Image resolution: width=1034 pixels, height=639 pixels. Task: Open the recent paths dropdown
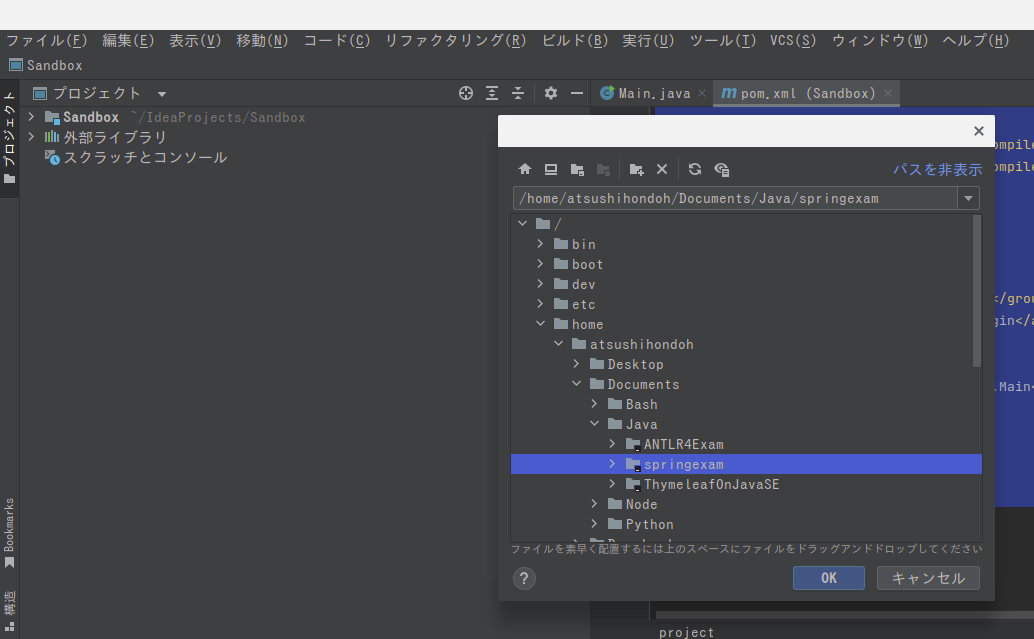click(968, 198)
